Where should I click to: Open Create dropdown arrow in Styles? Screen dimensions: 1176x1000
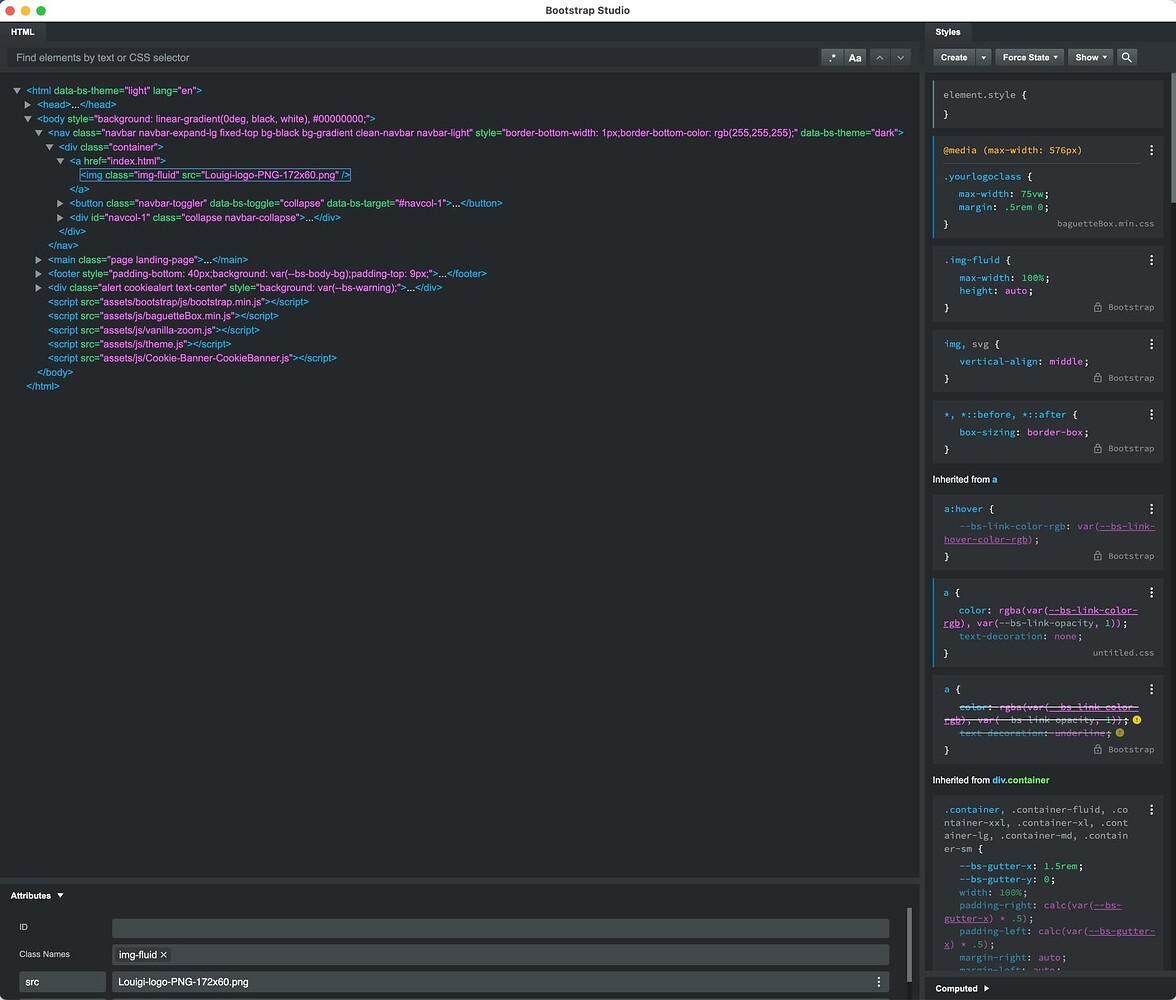pos(983,58)
